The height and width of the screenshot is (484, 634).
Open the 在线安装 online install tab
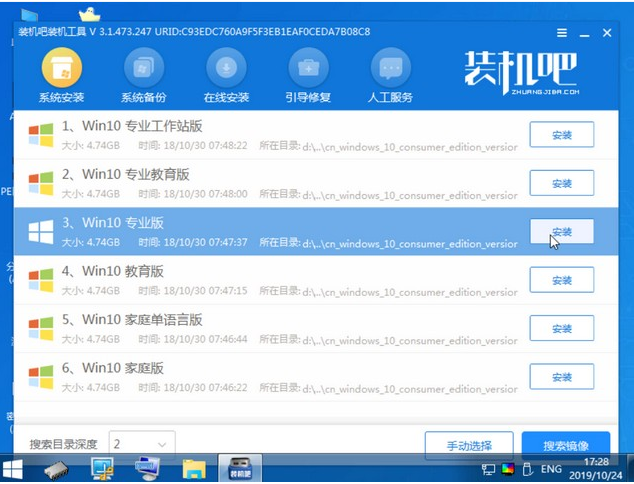coord(226,76)
